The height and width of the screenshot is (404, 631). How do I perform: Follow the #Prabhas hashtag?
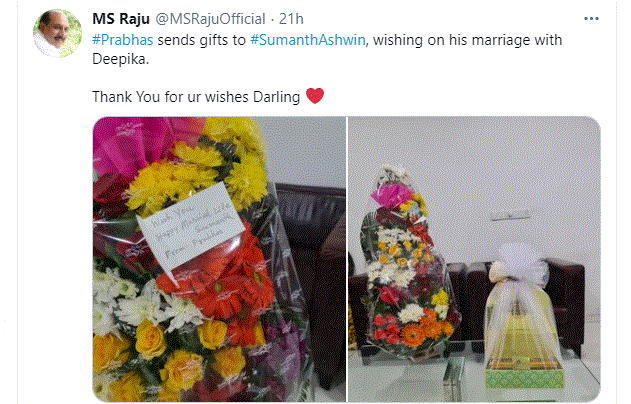(123, 40)
